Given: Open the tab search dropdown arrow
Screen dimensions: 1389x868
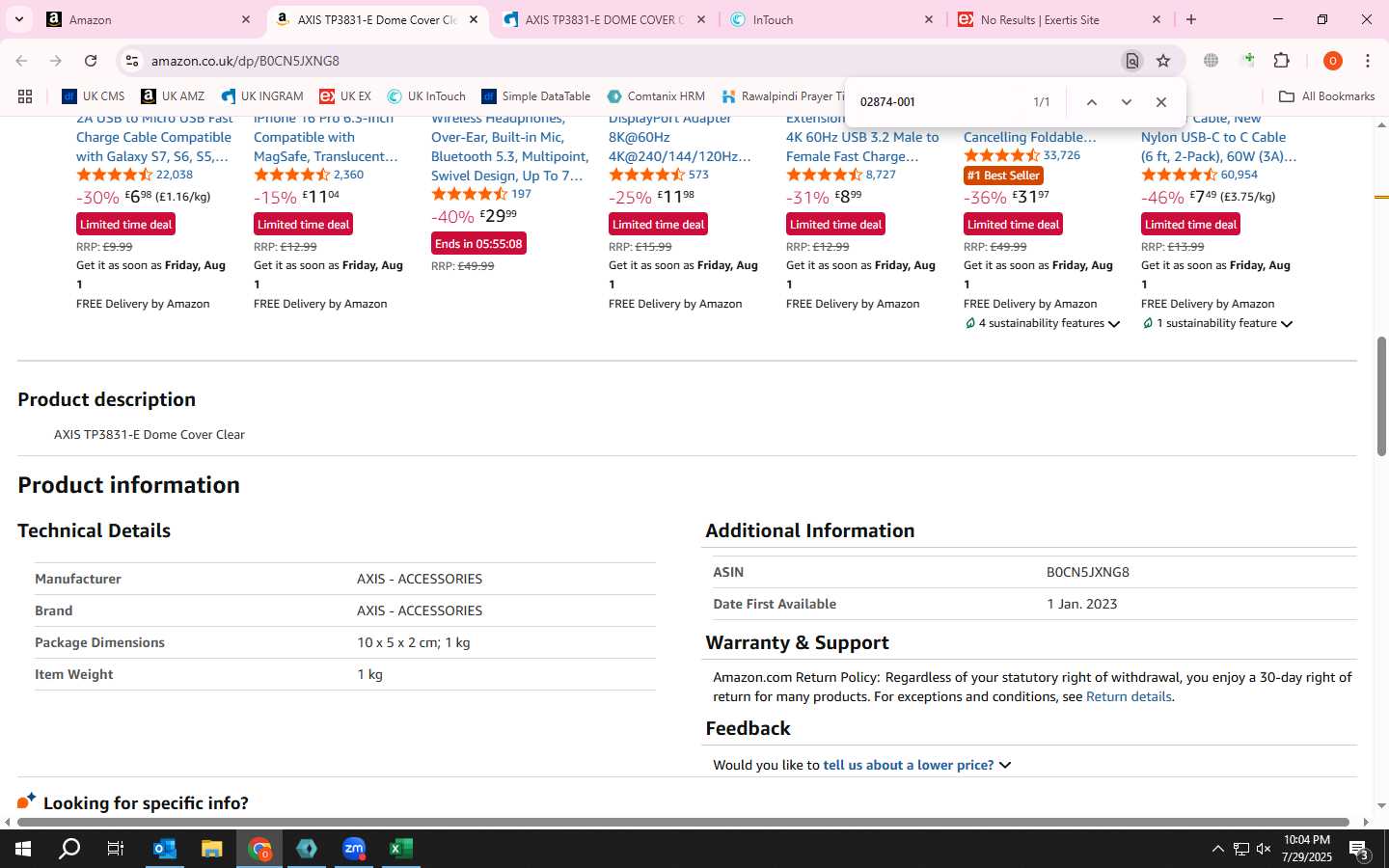Looking at the screenshot, I should click(18, 19).
